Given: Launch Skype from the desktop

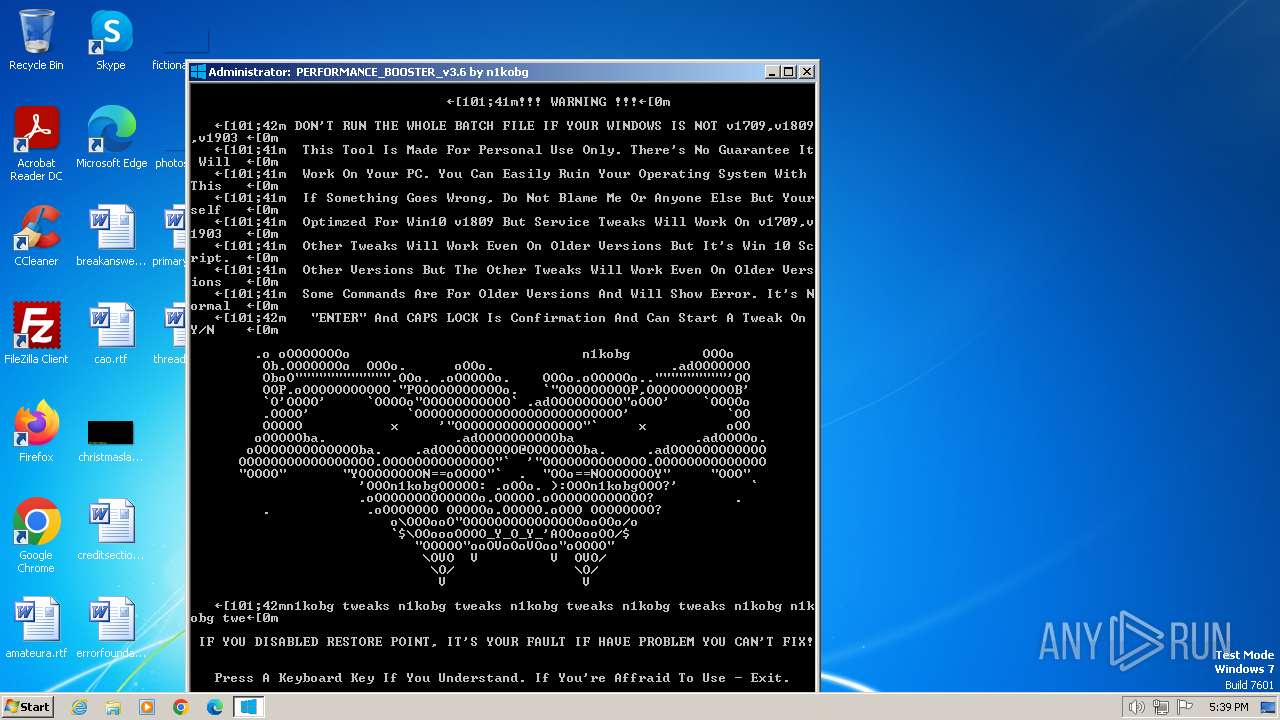Looking at the screenshot, I should pyautogui.click(x=110, y=40).
